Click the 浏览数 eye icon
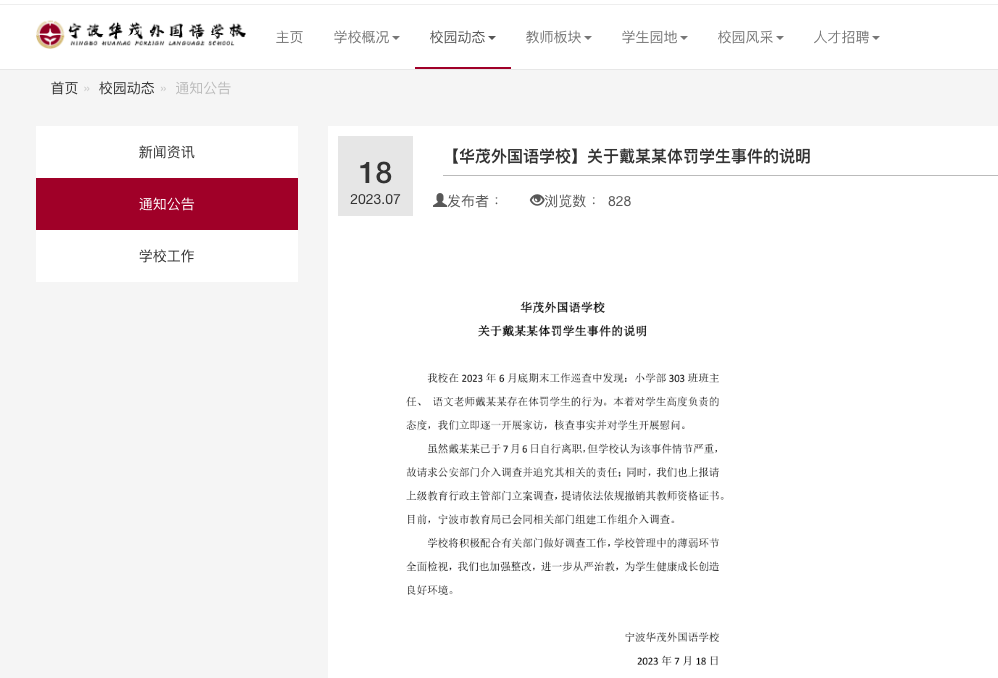Image resolution: width=998 pixels, height=678 pixels. [537, 200]
